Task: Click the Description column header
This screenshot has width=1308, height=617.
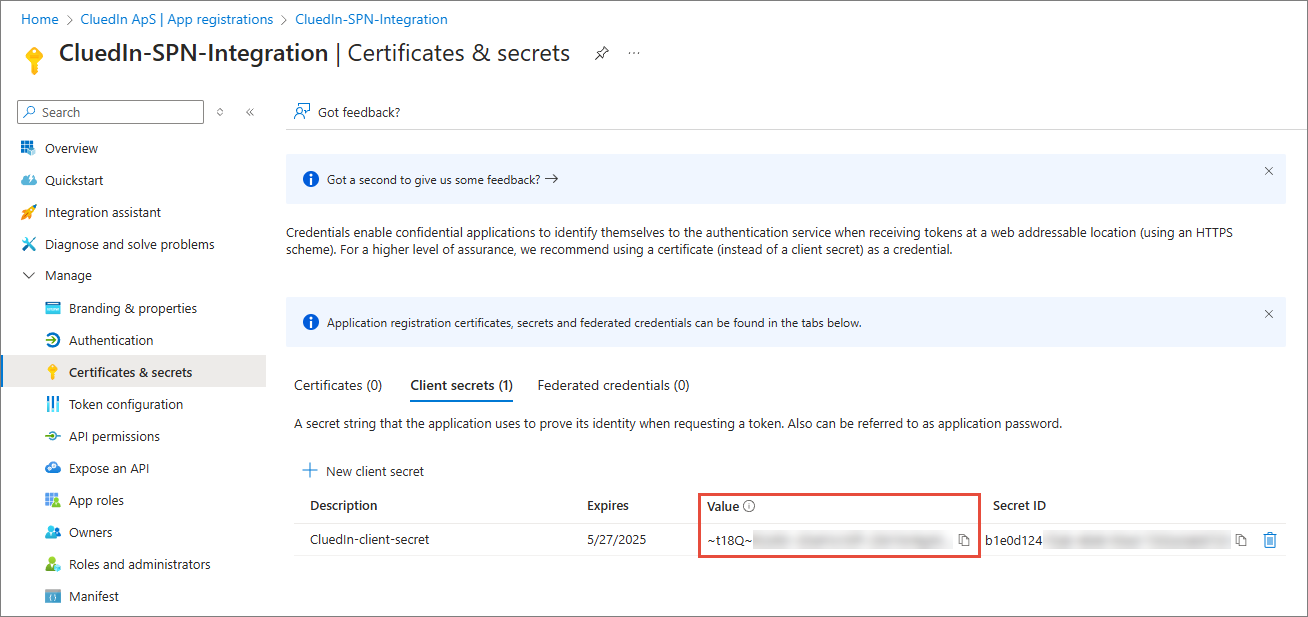Action: point(344,506)
